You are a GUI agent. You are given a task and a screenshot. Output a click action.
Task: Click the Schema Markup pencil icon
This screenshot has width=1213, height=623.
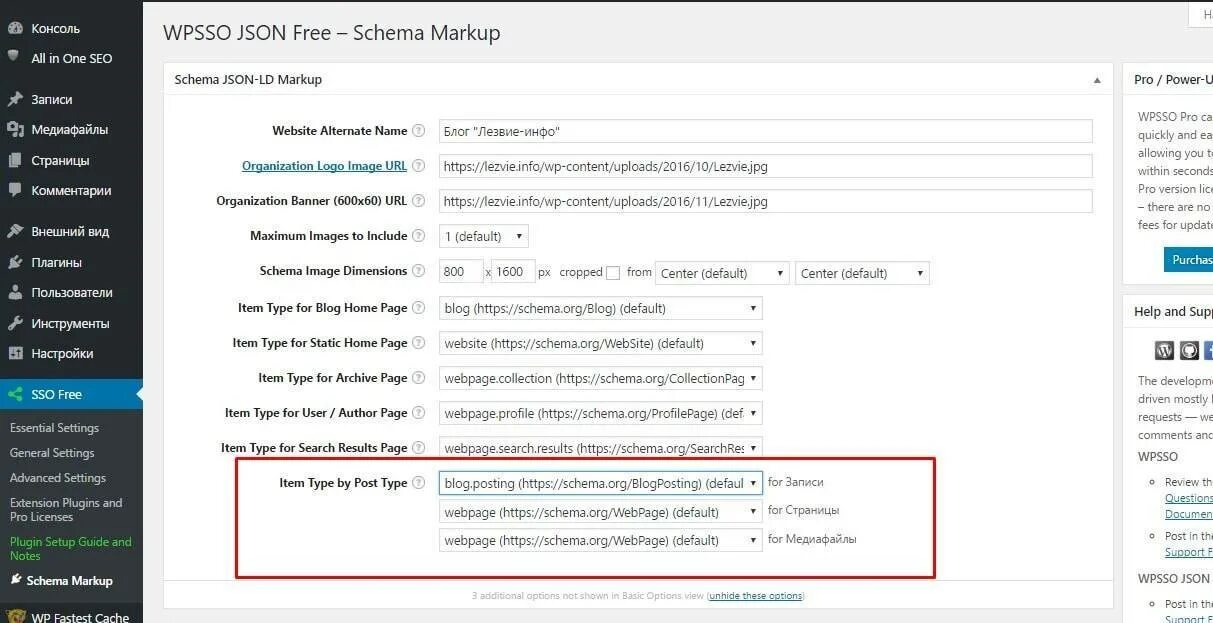click(15, 579)
